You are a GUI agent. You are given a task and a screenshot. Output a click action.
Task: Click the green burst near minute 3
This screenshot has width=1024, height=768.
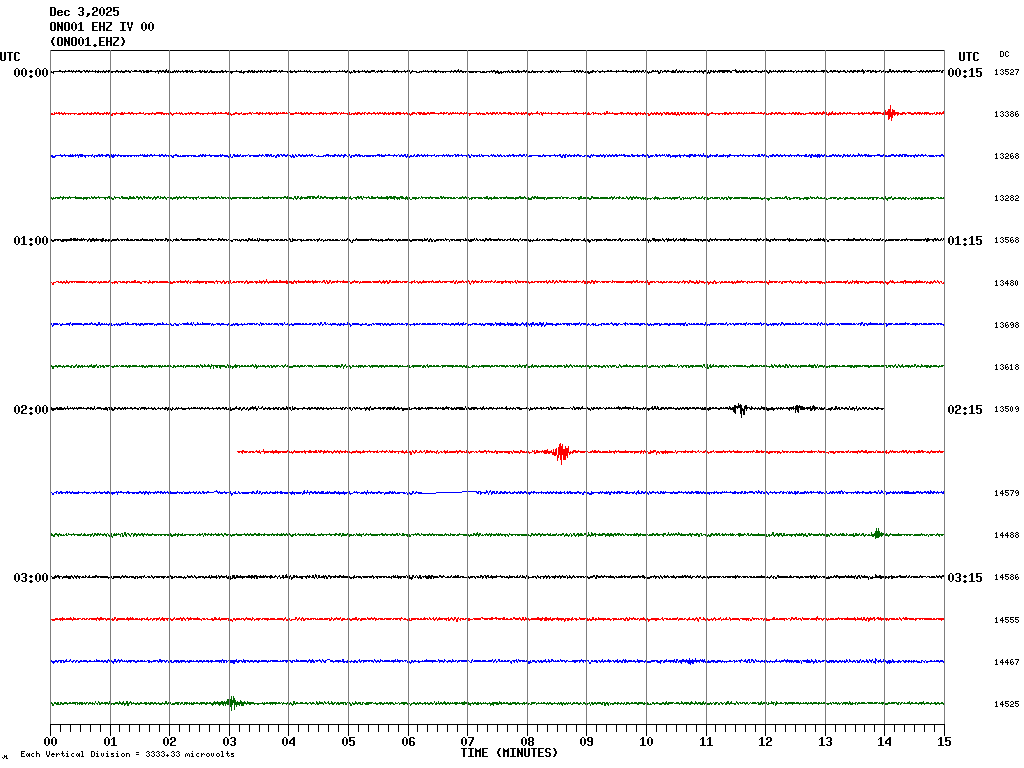[231, 702]
